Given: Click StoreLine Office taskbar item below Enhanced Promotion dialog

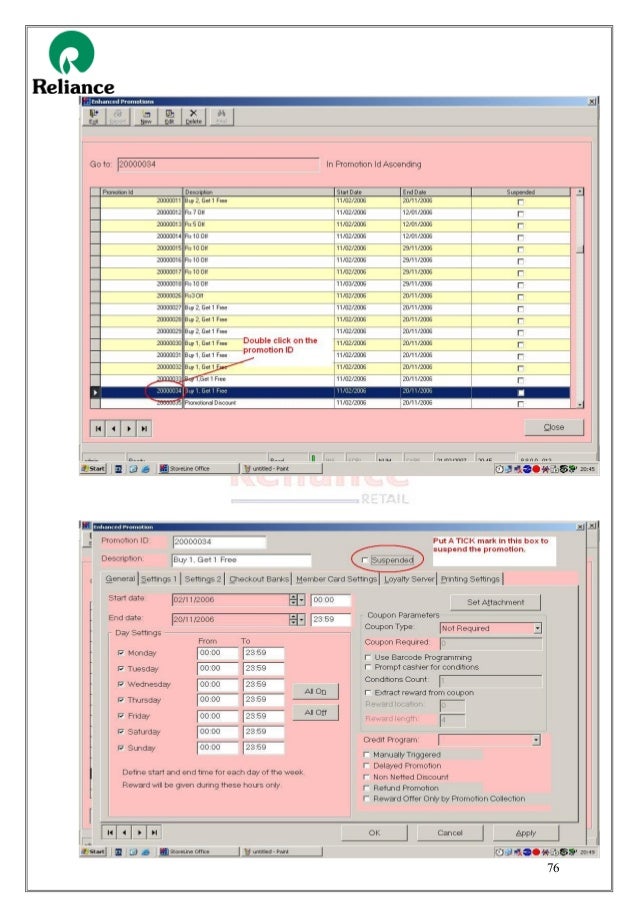Looking at the screenshot, I should click(198, 851).
